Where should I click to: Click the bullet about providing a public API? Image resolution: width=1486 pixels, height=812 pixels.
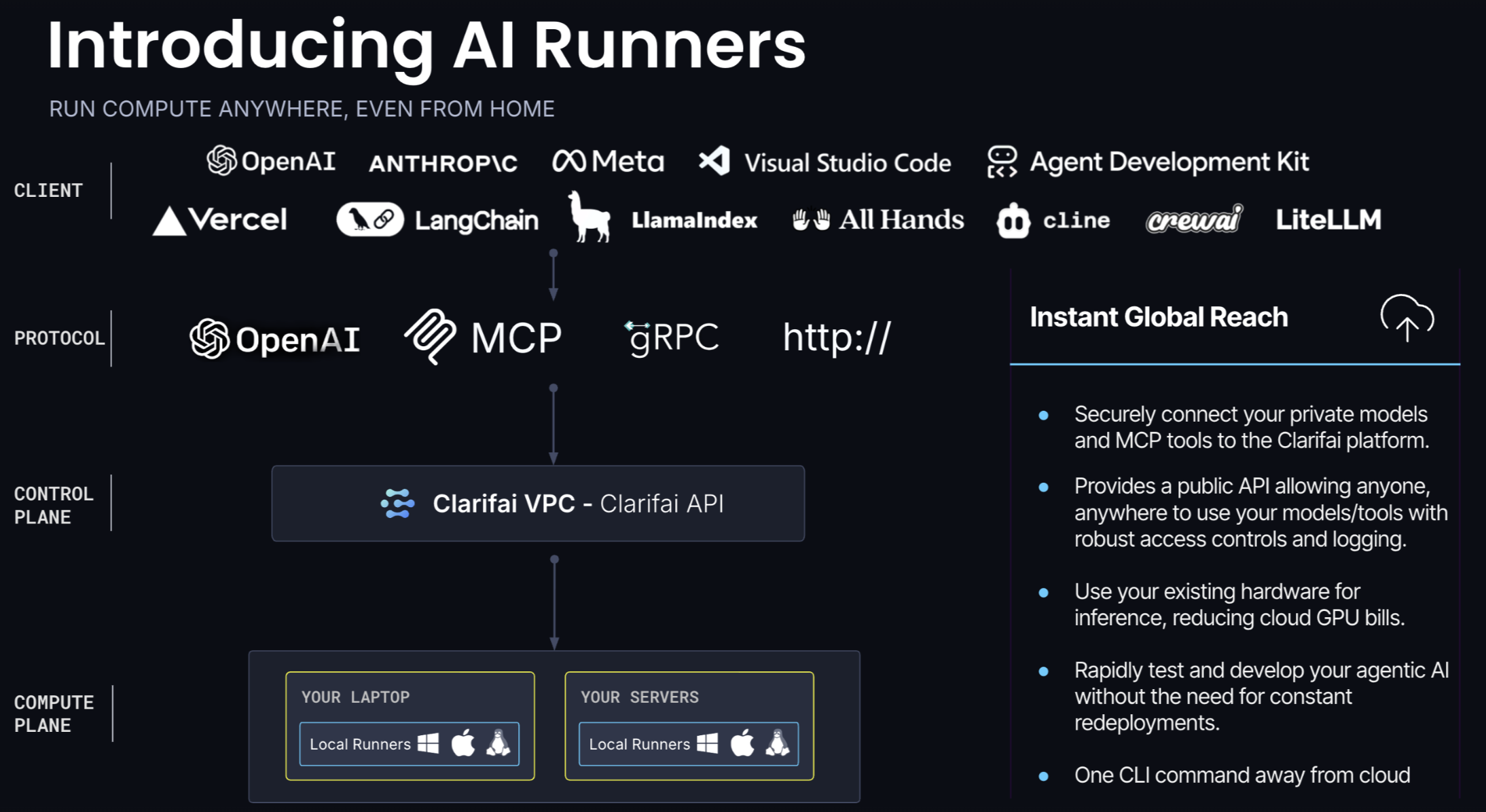[1261, 513]
